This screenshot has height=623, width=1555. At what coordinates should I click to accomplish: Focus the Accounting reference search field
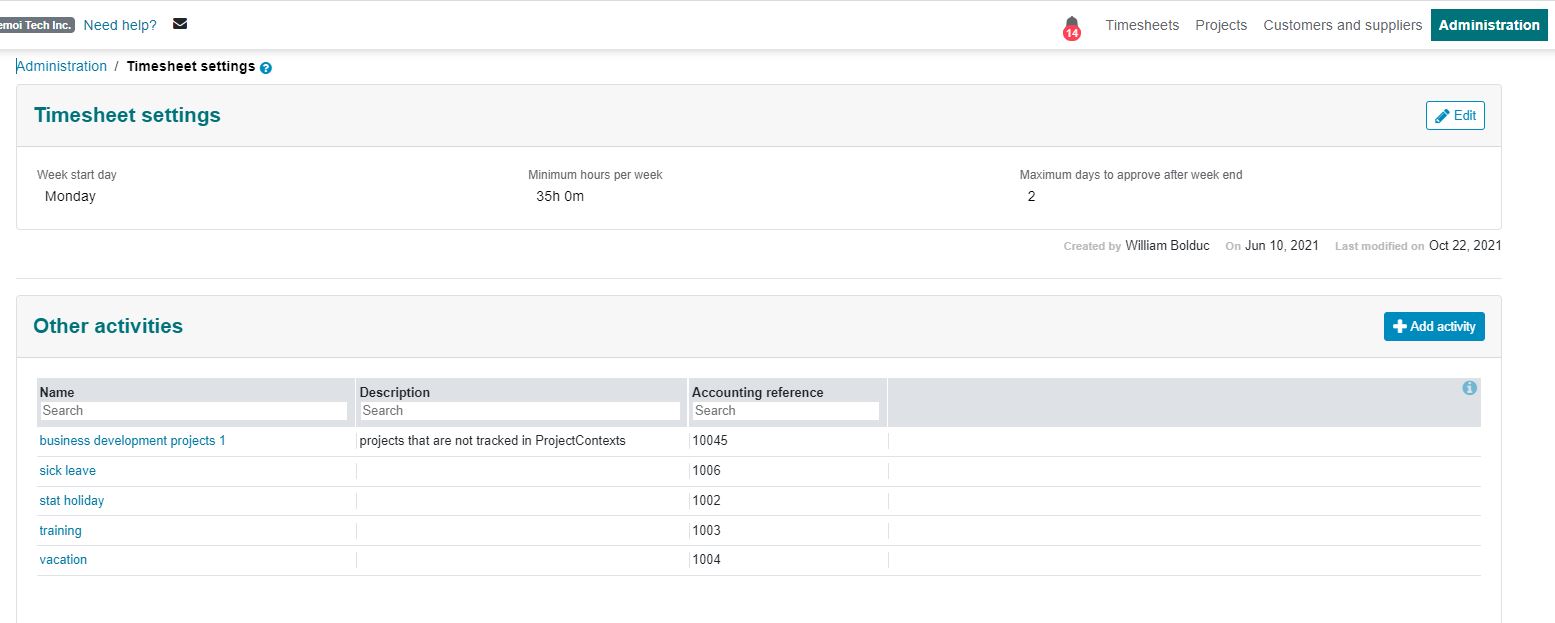point(786,411)
